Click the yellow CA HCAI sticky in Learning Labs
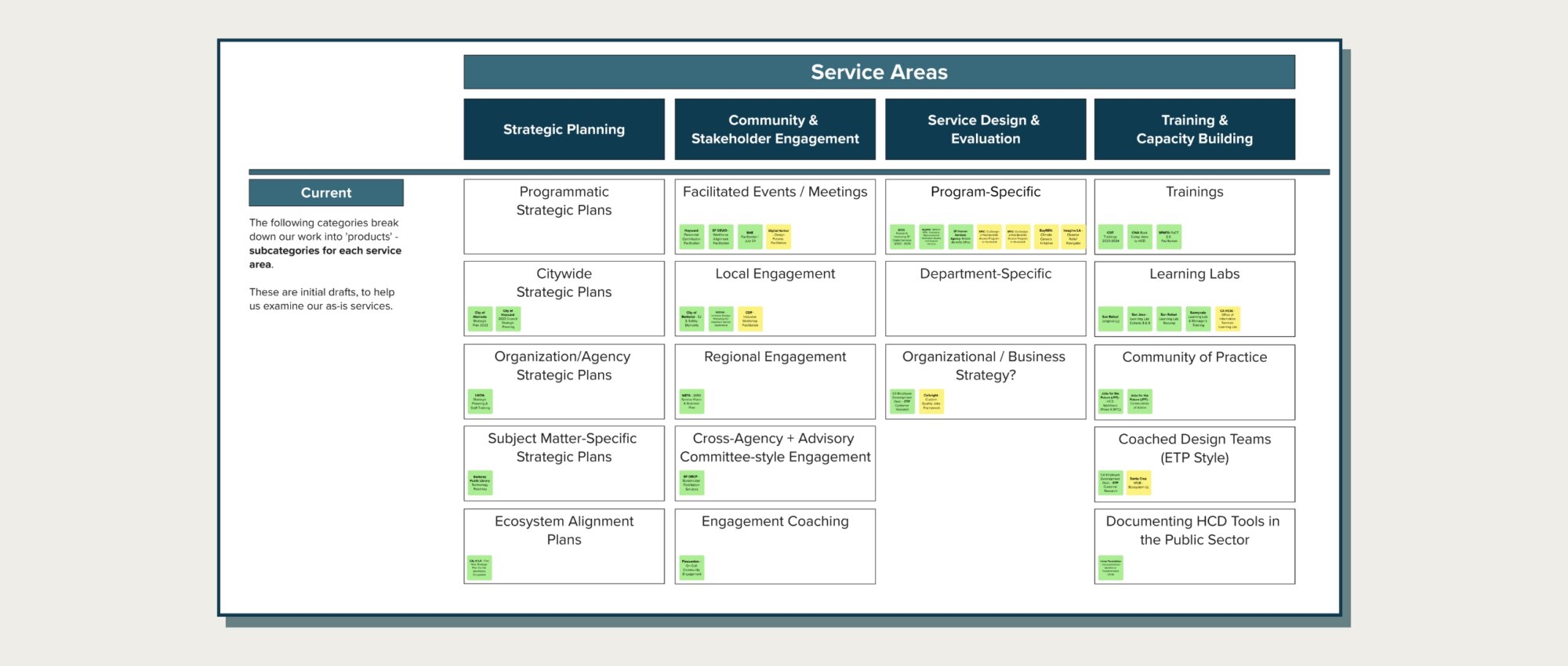The width and height of the screenshot is (1568, 666). click(x=1228, y=319)
